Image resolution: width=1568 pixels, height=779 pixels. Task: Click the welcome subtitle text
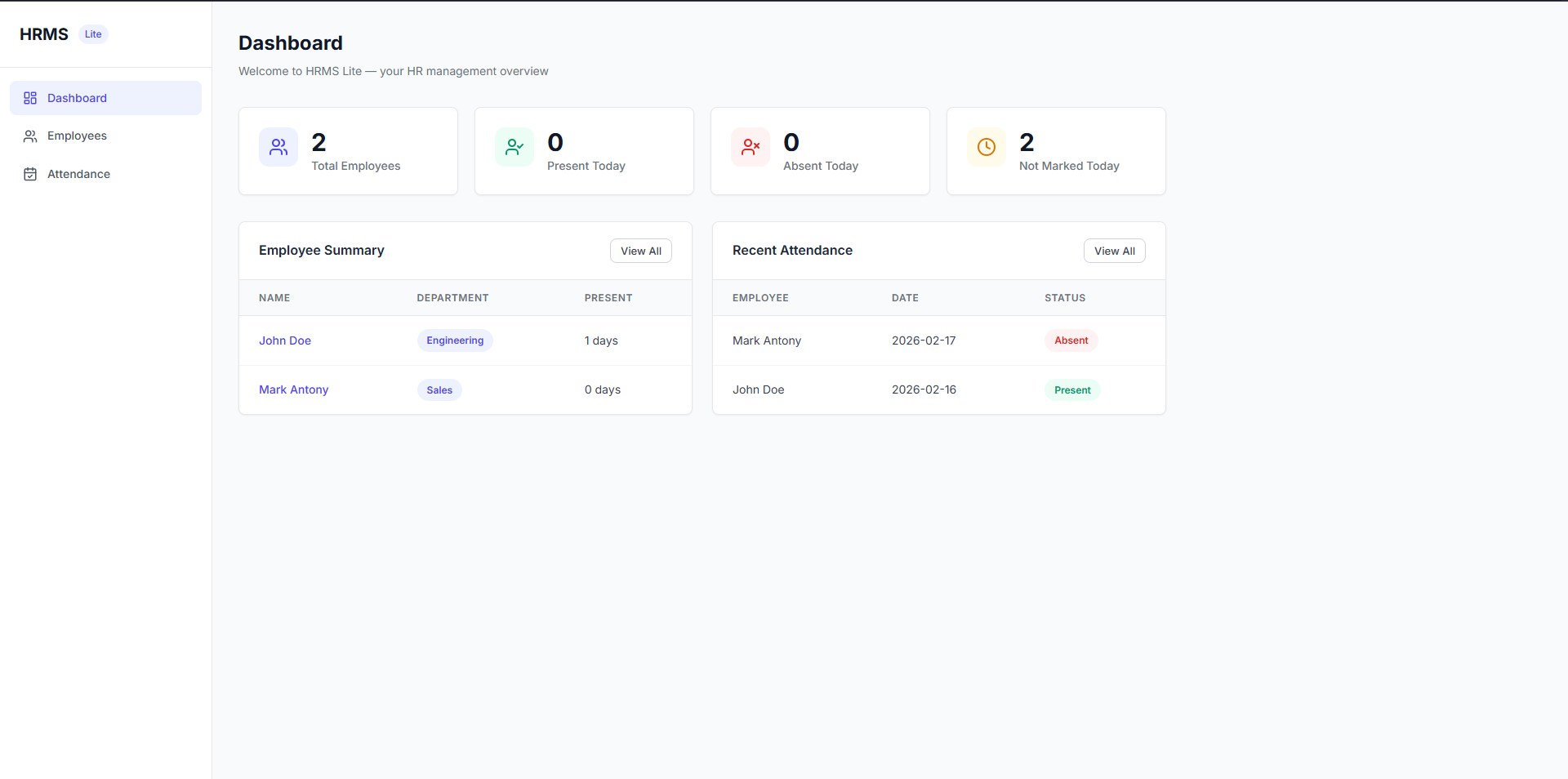tap(394, 71)
